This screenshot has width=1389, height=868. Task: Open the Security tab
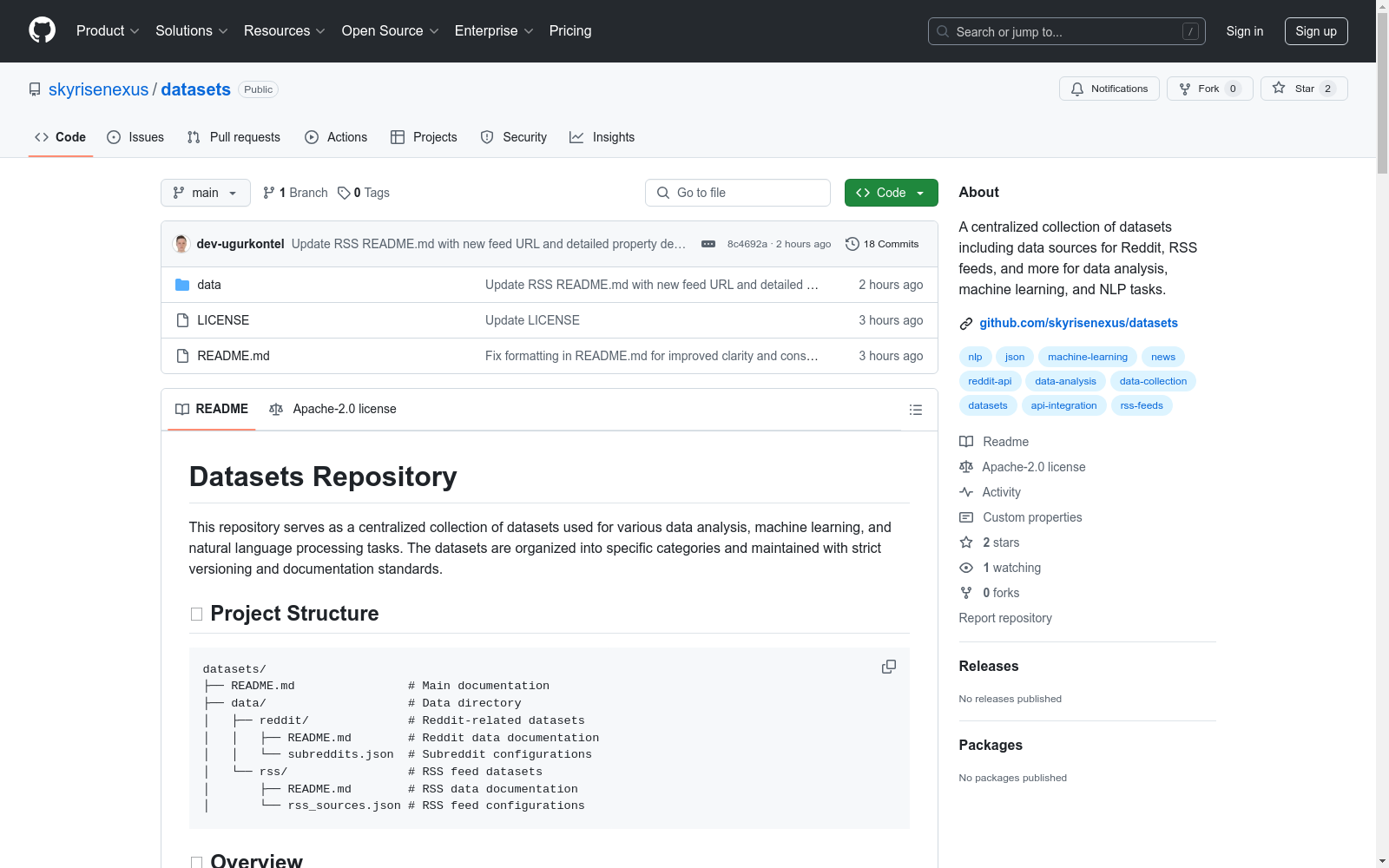pyautogui.click(x=514, y=137)
